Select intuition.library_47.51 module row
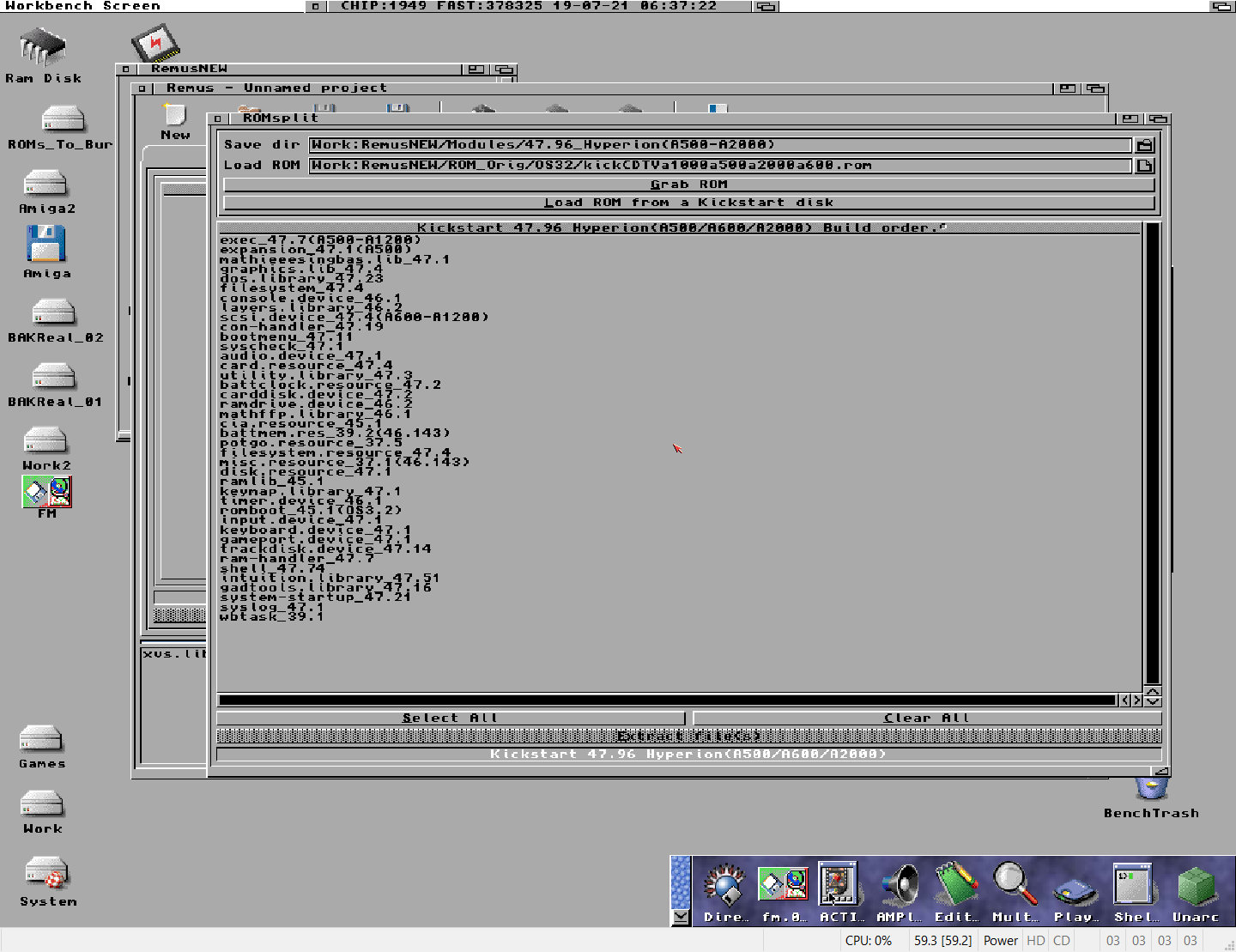This screenshot has width=1236, height=952. coord(330,578)
